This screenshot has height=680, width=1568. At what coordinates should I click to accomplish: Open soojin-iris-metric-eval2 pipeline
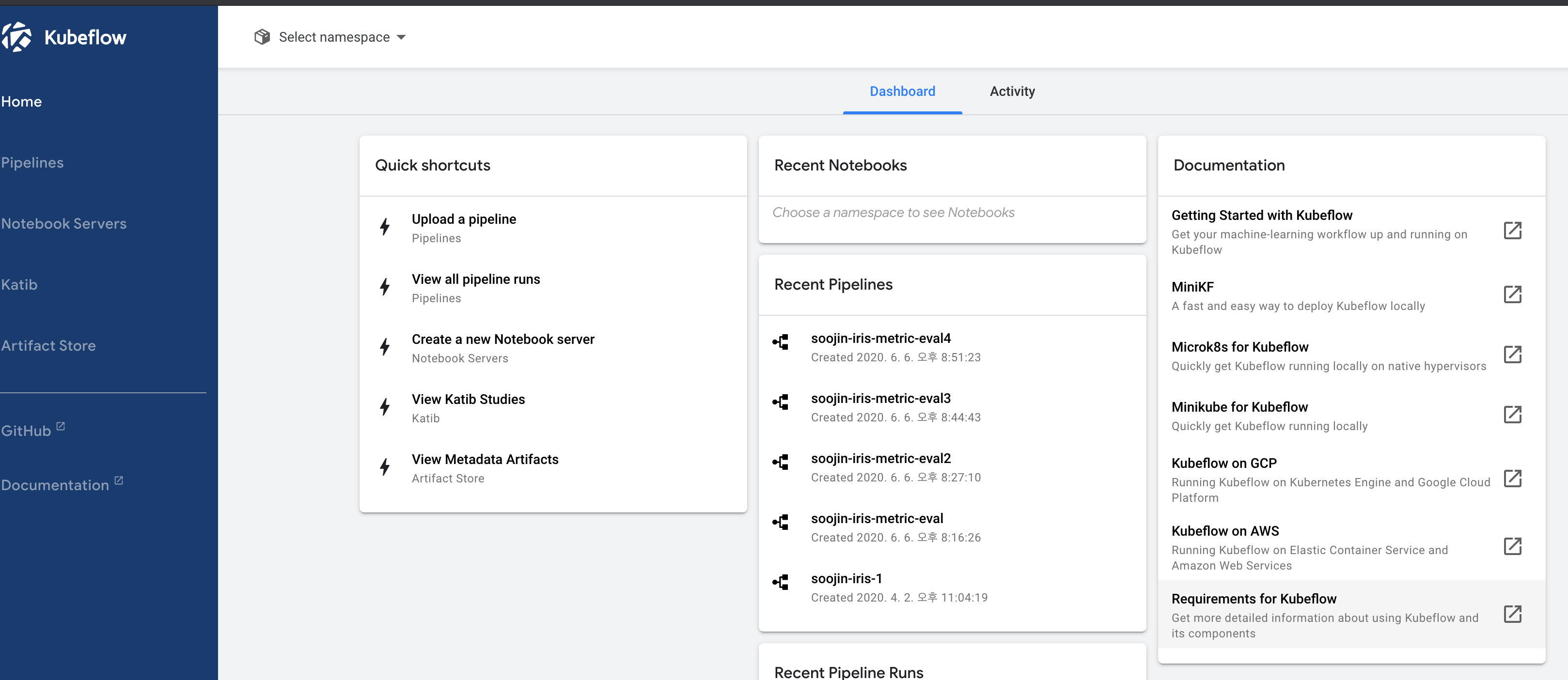coord(880,459)
